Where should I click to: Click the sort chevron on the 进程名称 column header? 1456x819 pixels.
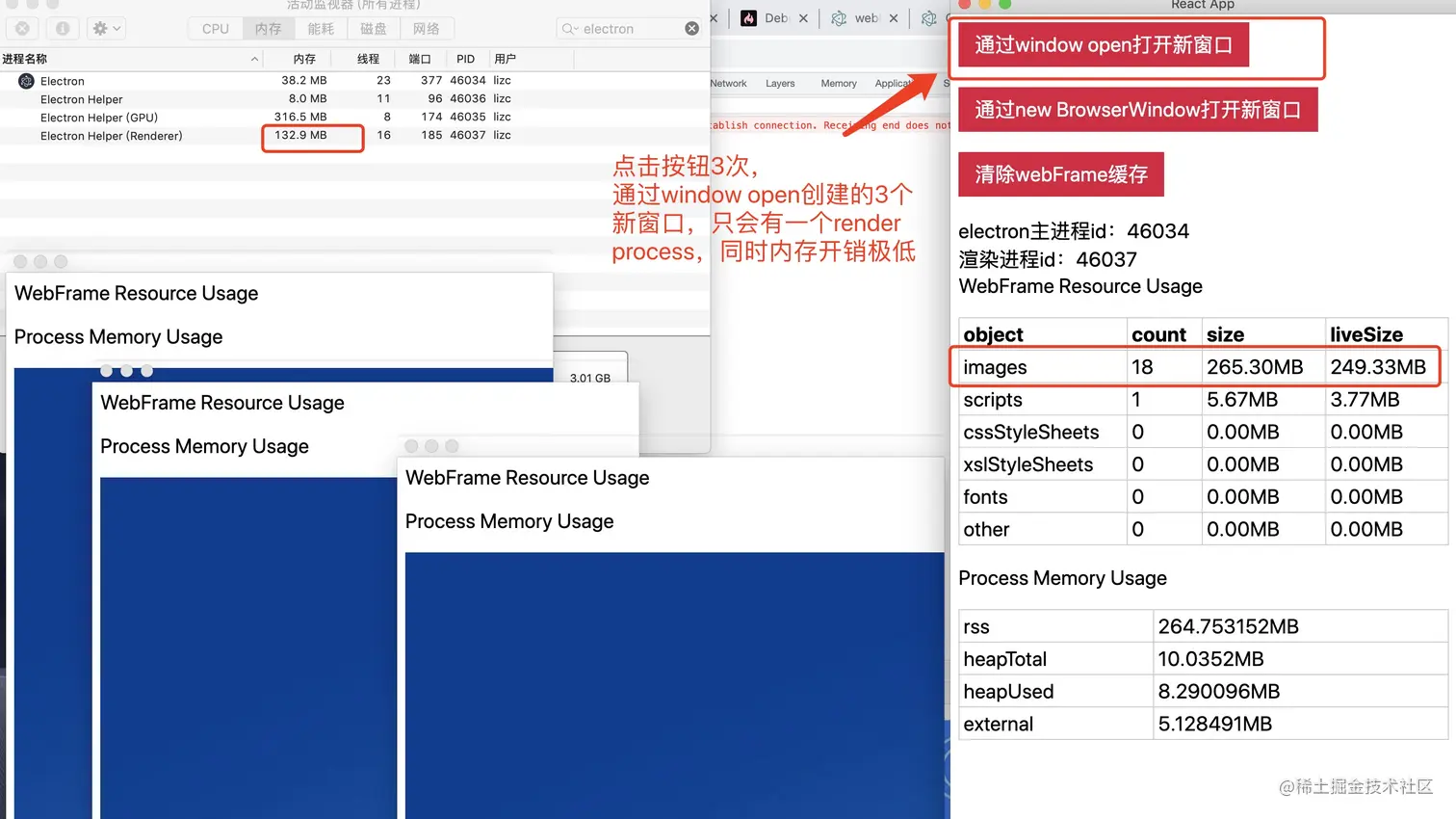coord(252,59)
